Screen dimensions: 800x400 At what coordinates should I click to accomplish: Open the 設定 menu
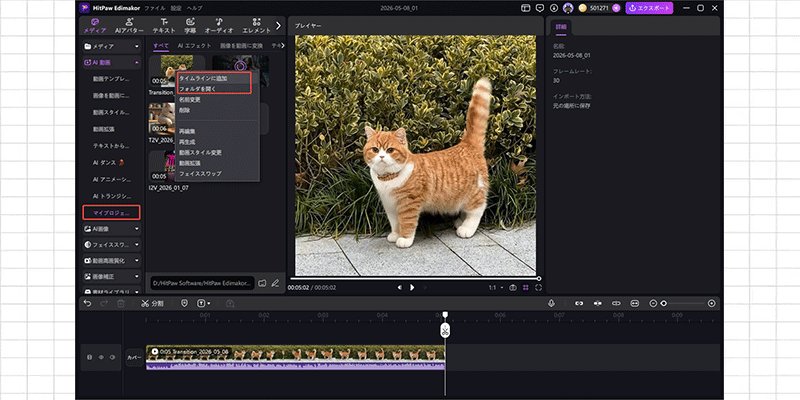176,8
